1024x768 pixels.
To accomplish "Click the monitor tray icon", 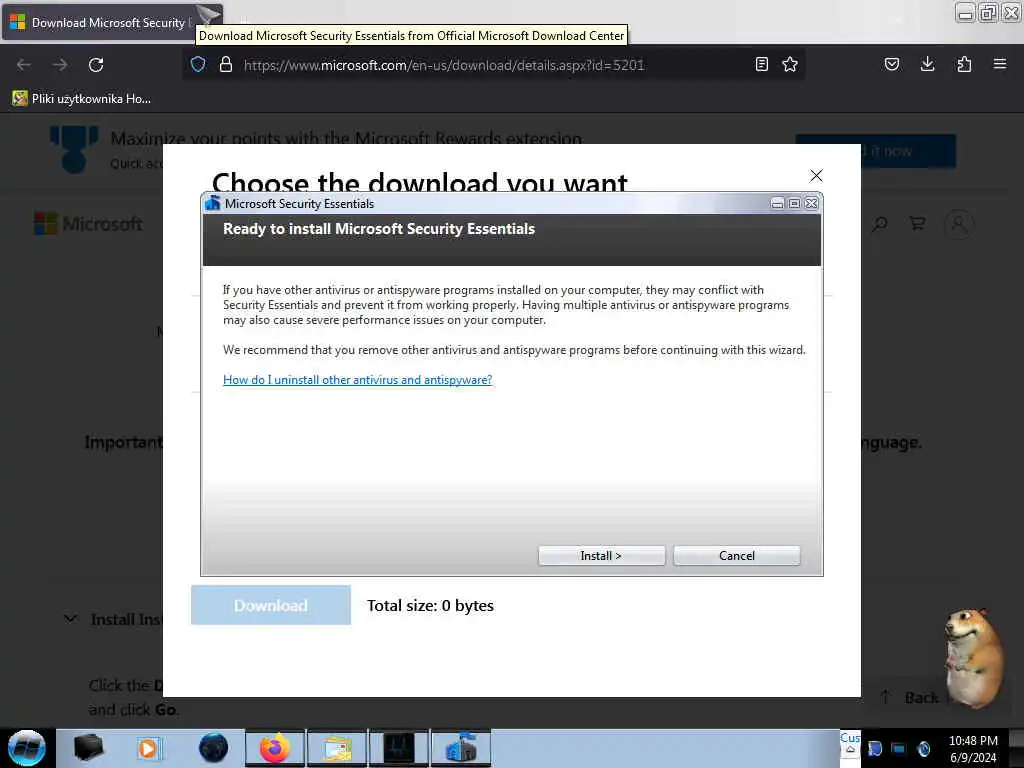I will [899, 748].
